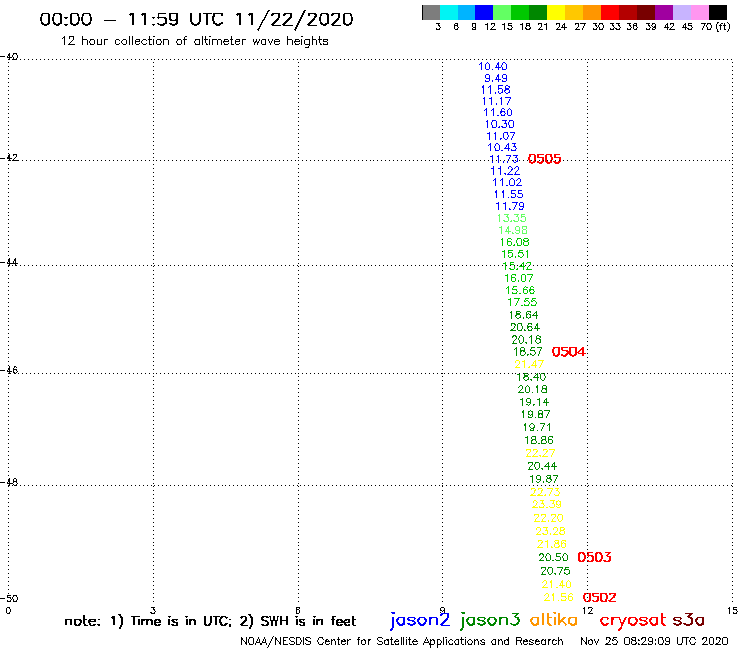Click the time marker '0502'
The image size is (740, 650).
(599, 598)
